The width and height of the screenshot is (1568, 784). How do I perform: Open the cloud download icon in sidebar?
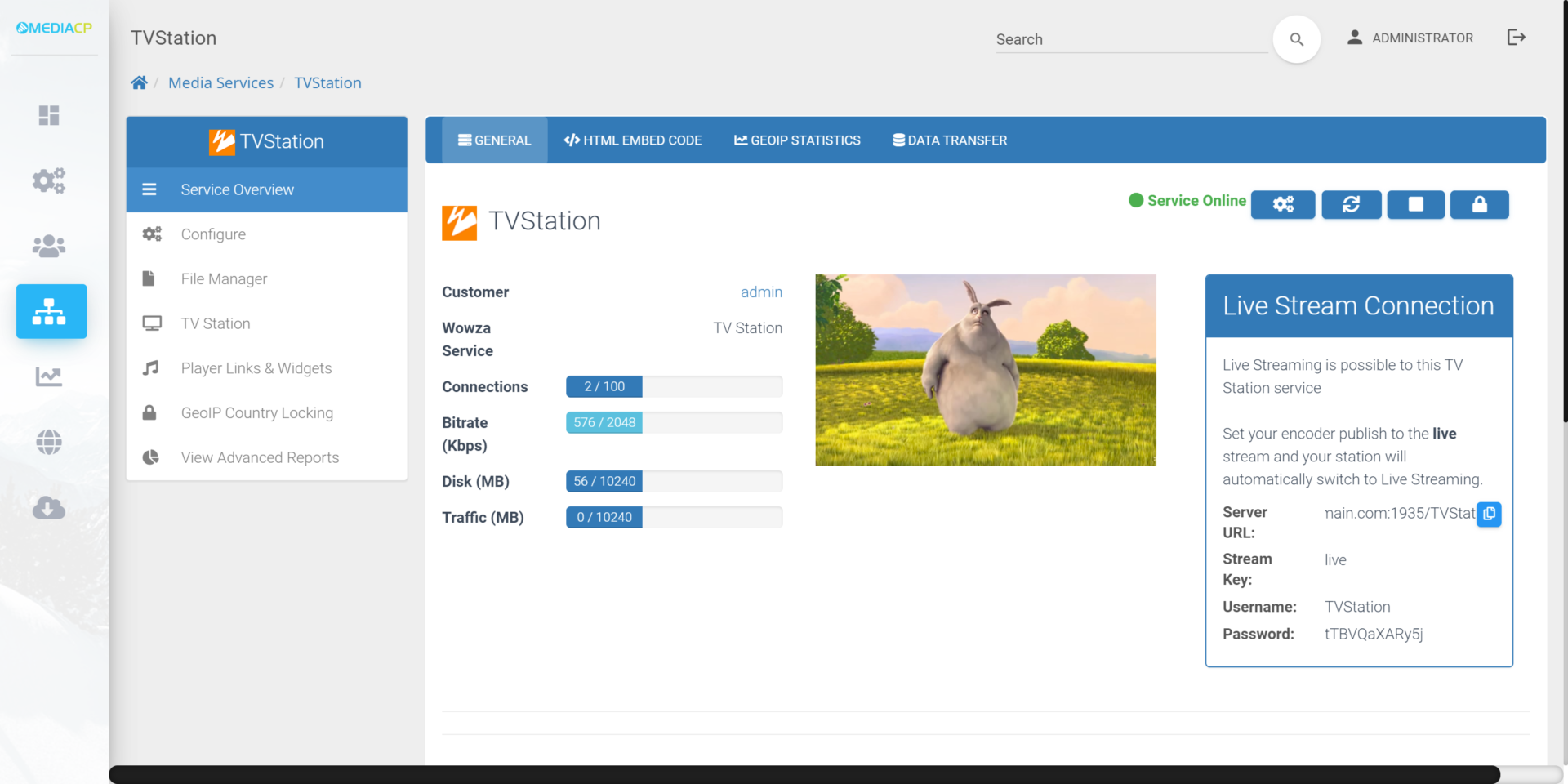click(49, 507)
